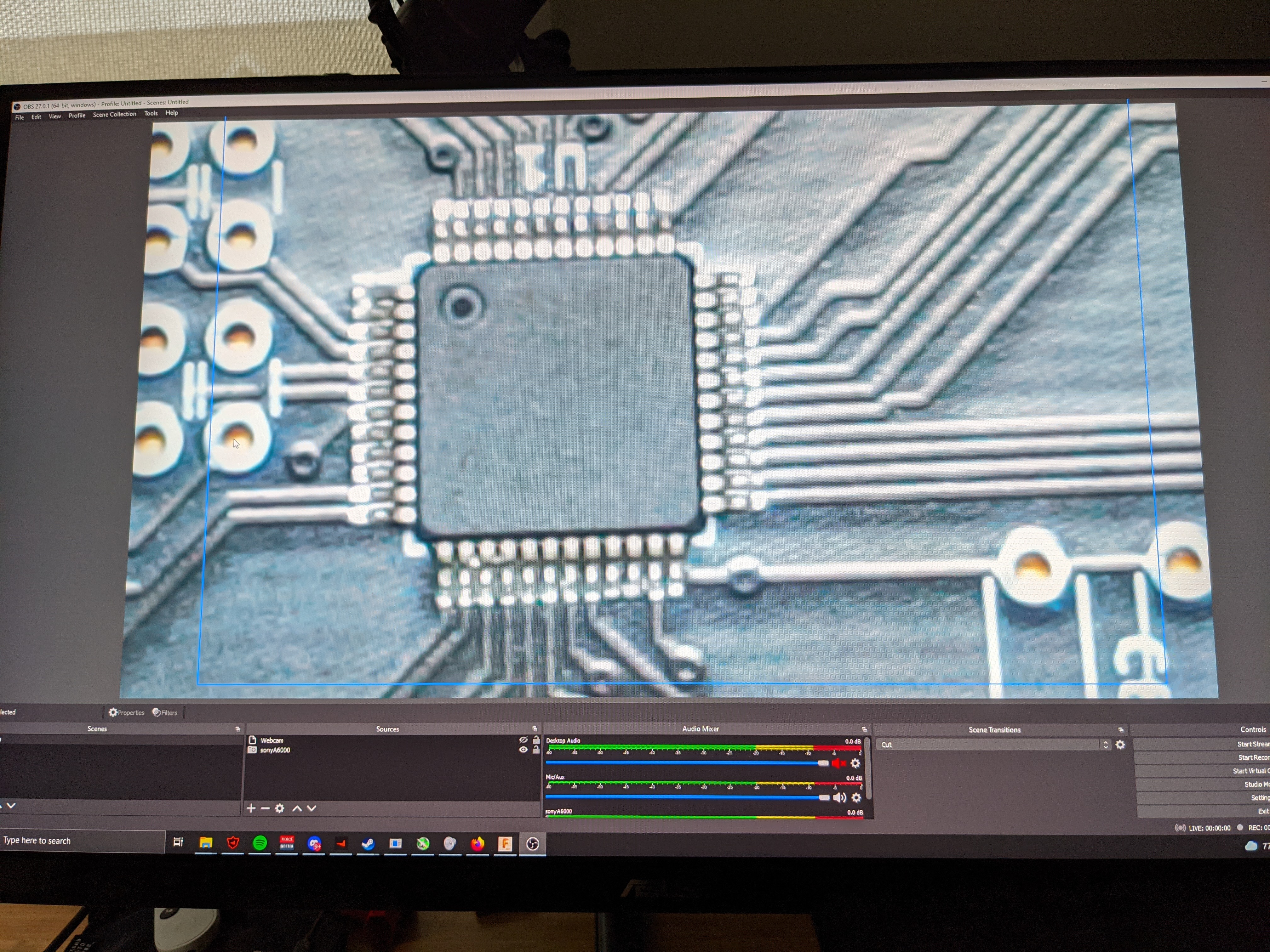Open File Explorer from taskbar
1270x952 pixels.
pos(206,843)
